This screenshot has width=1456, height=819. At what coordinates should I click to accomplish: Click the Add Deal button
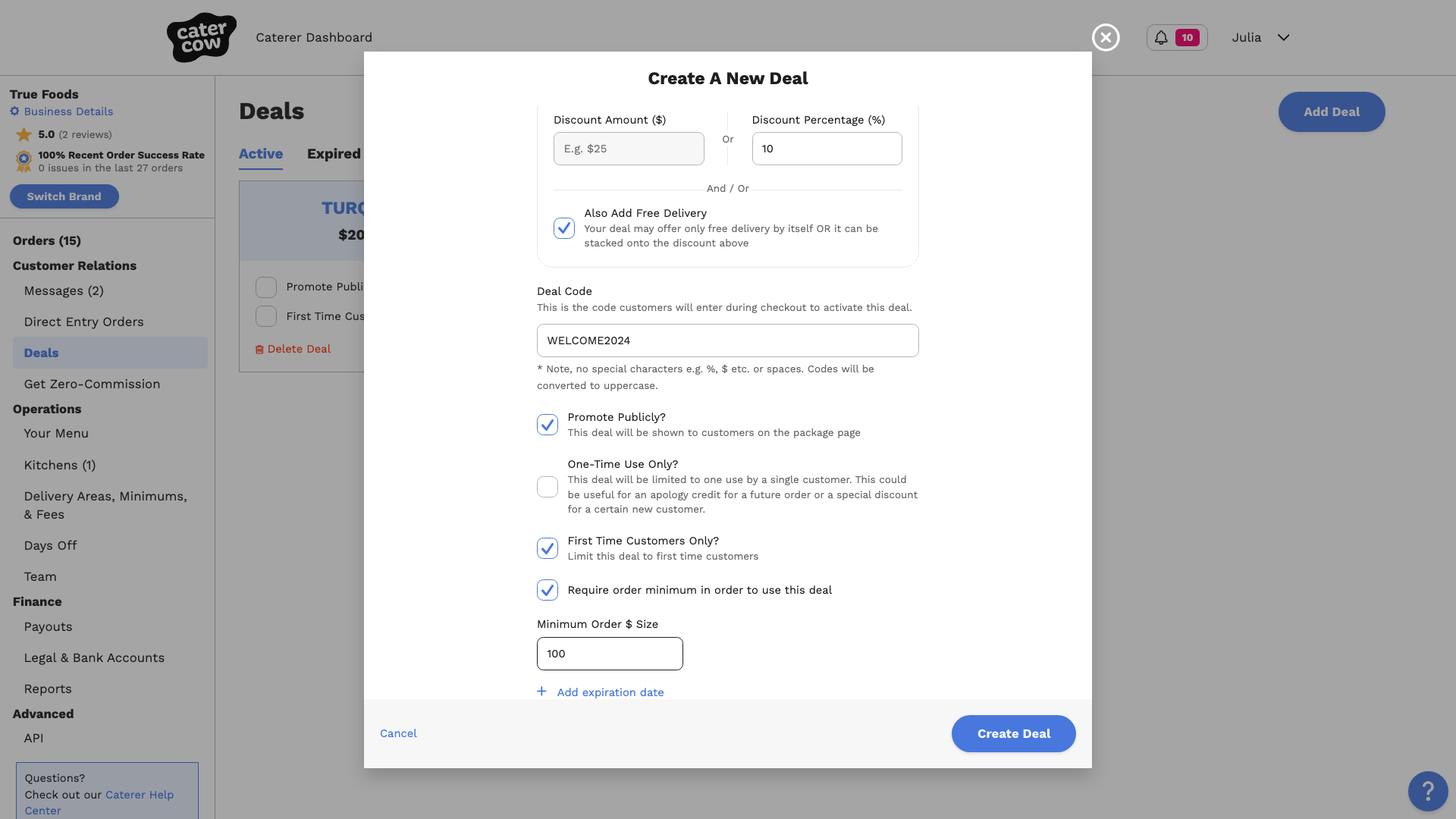pyautogui.click(x=1332, y=112)
